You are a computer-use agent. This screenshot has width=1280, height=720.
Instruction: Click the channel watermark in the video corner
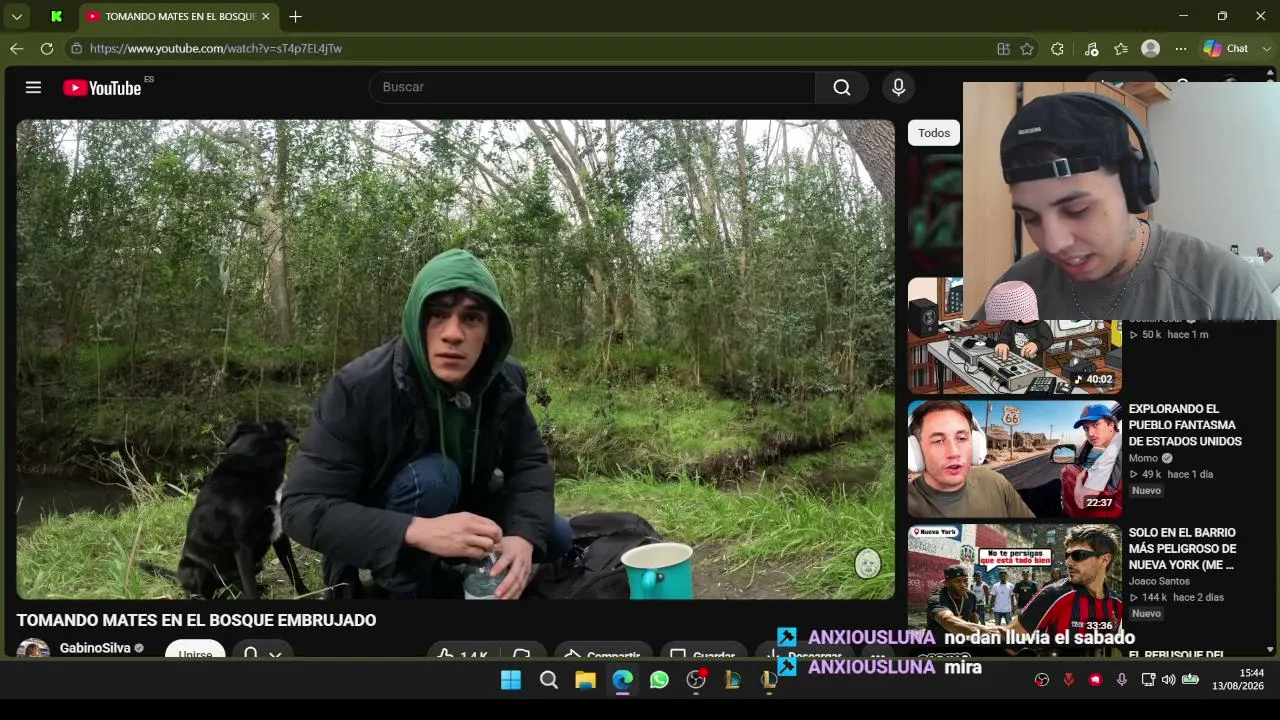[868, 563]
